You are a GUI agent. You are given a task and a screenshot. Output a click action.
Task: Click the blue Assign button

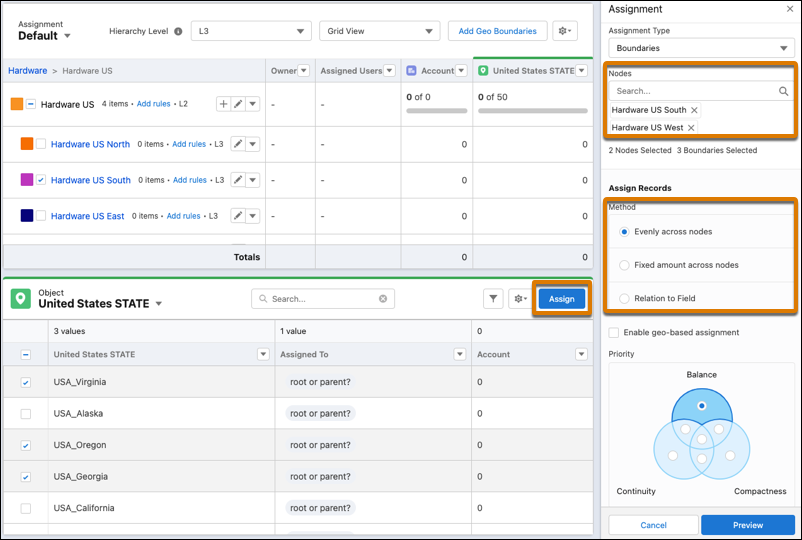[x=562, y=298]
